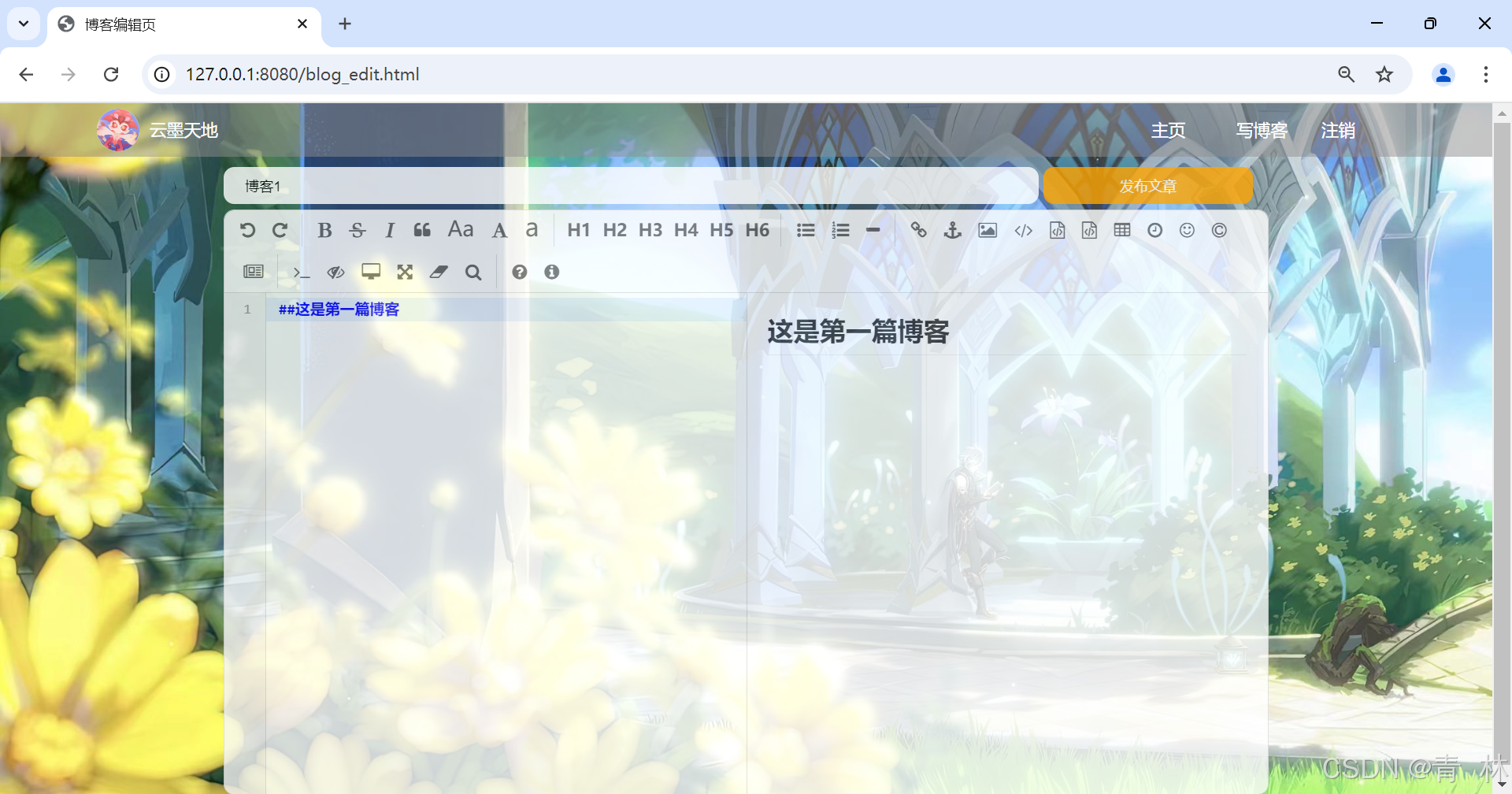This screenshot has height=794, width=1512.
Task: Click markdown line ##这是第一篇博客 in editor
Action: coord(339,310)
